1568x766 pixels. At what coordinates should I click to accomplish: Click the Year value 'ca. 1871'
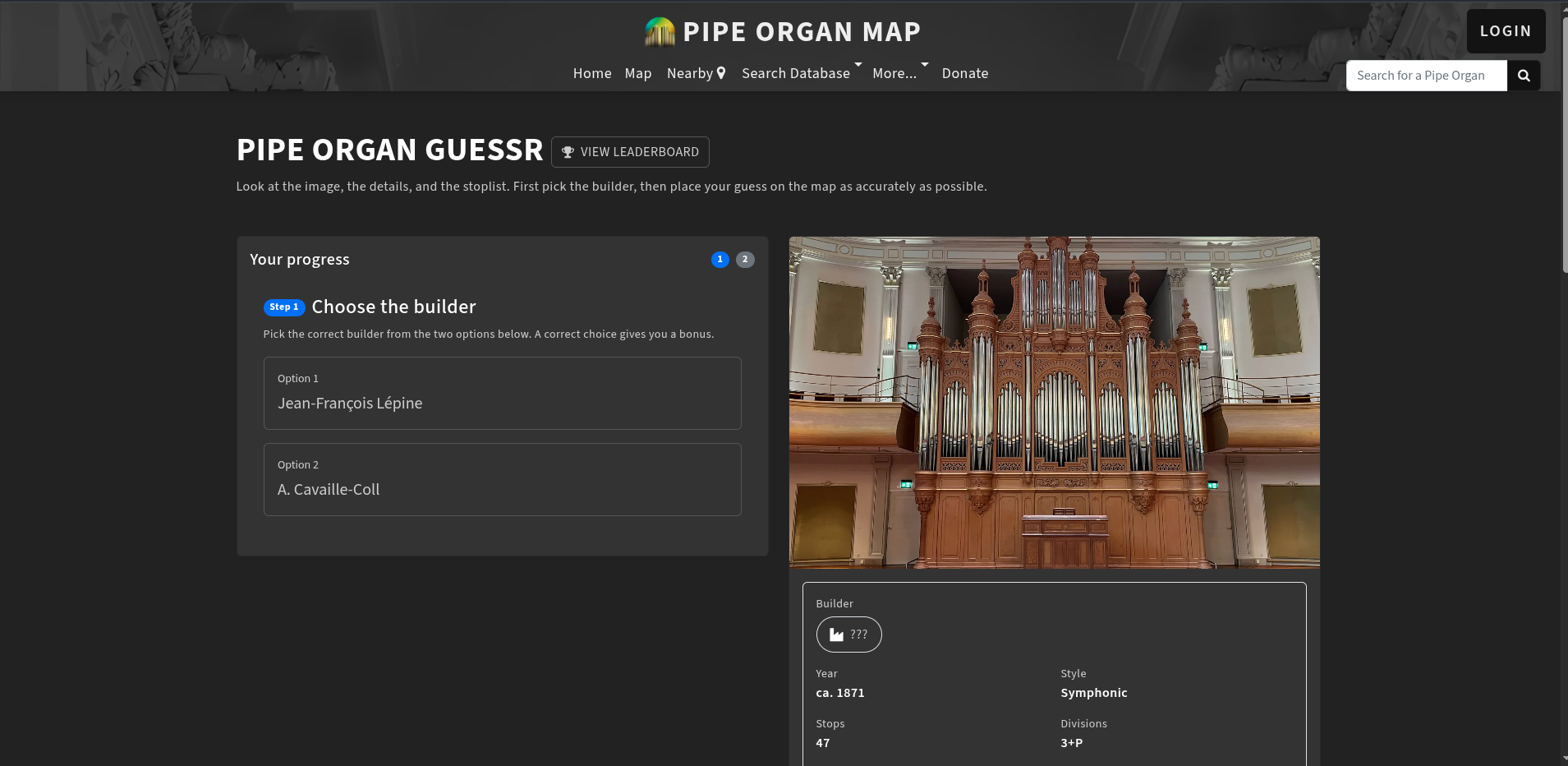click(x=839, y=693)
